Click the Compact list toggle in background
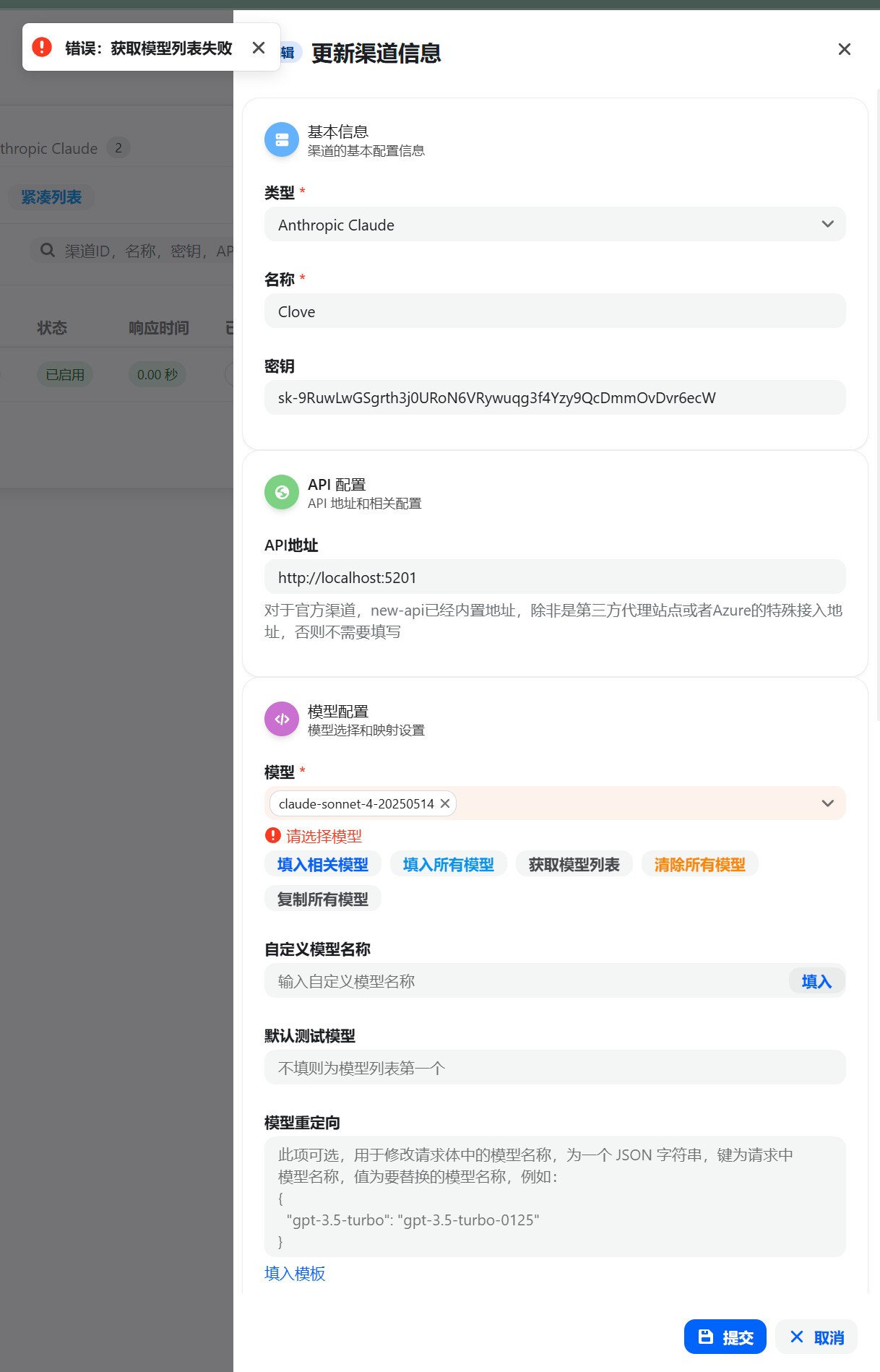 point(51,197)
